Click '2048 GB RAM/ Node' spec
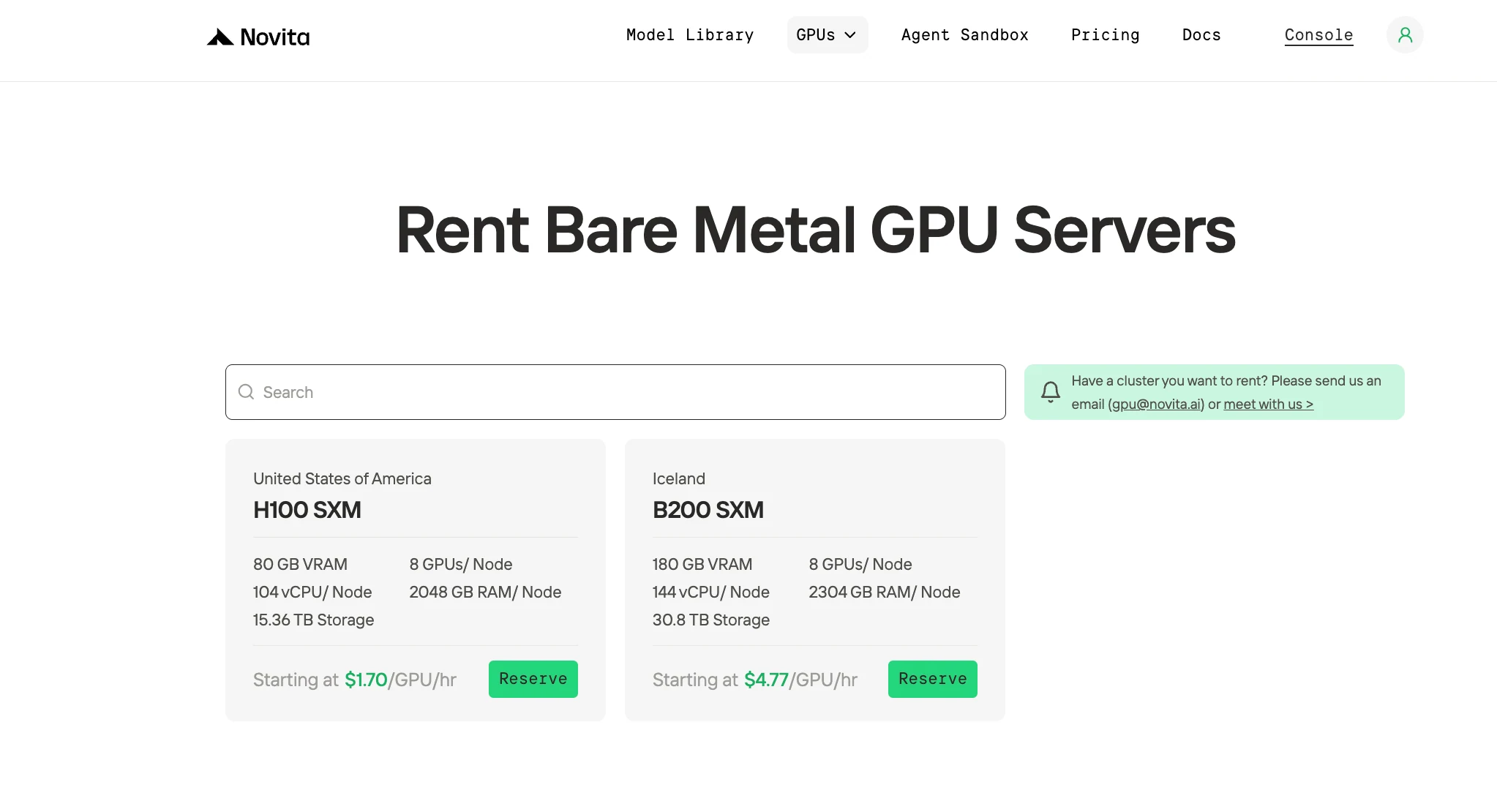Image resolution: width=1497 pixels, height=812 pixels. coord(485,592)
